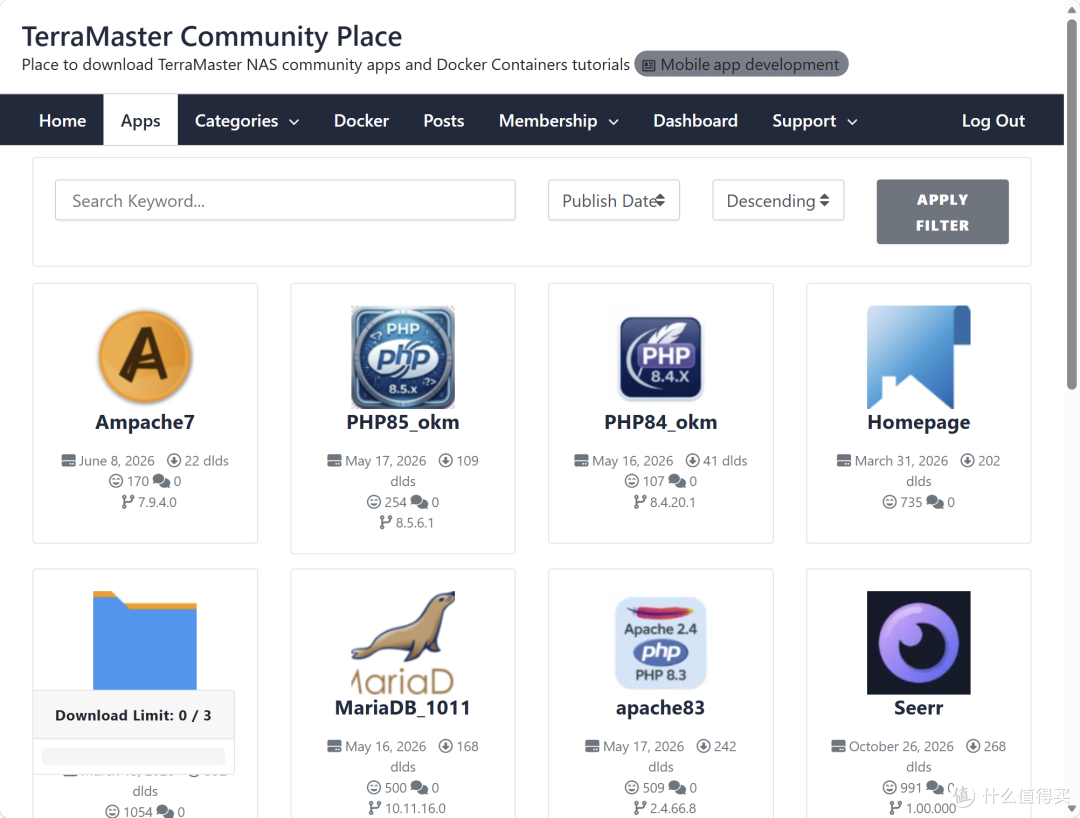The height and width of the screenshot is (818, 1080).
Task: Open the MariaDB_1011 title link
Action: point(403,707)
